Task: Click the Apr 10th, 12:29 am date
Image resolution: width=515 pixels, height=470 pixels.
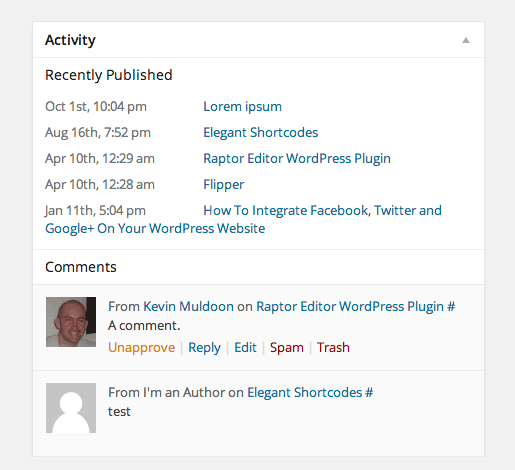Action: click(x=100, y=159)
